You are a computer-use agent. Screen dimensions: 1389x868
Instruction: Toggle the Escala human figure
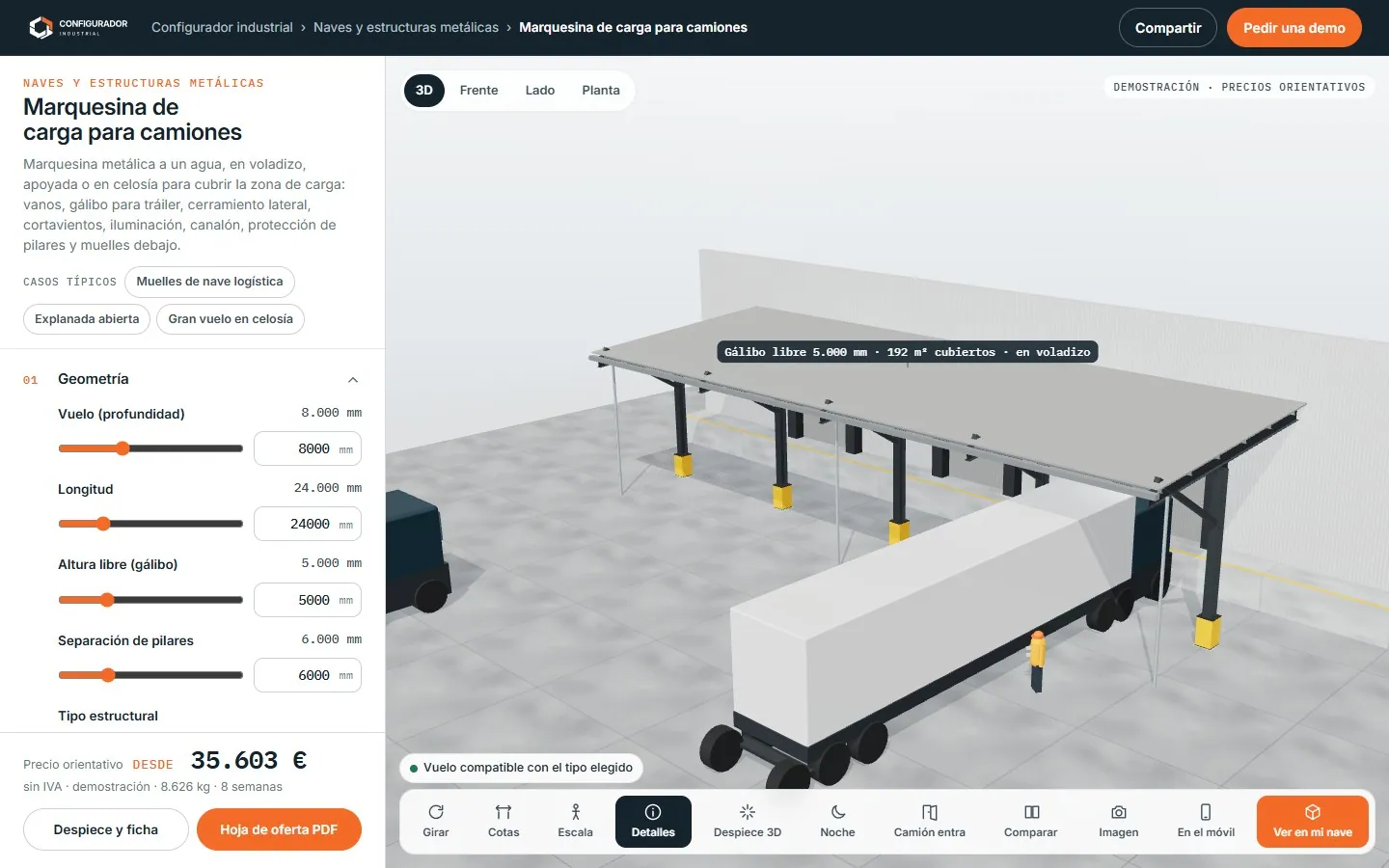575,822
